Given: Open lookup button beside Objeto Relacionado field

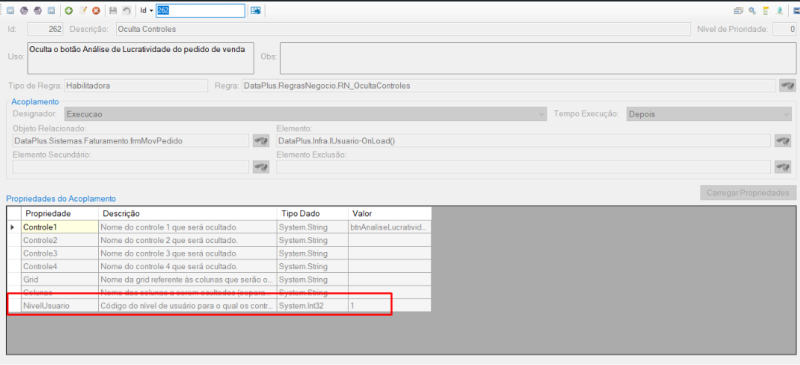Looking at the screenshot, I should click(x=261, y=140).
